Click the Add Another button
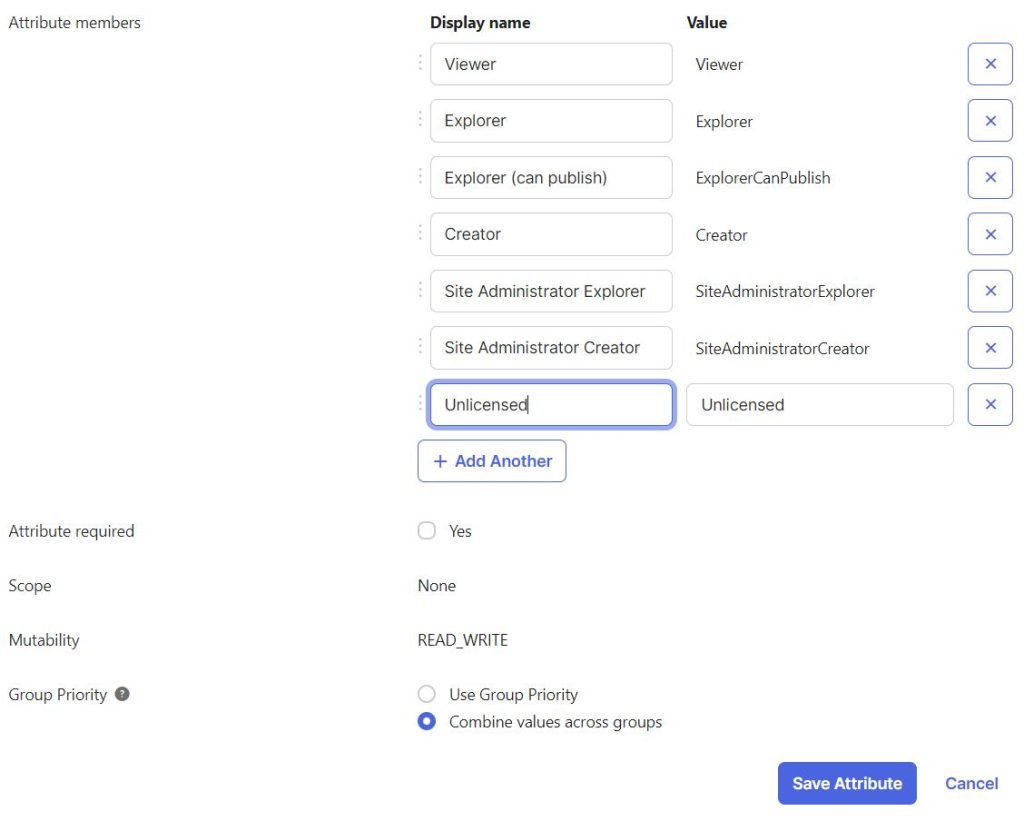1024x821 pixels. pos(492,461)
